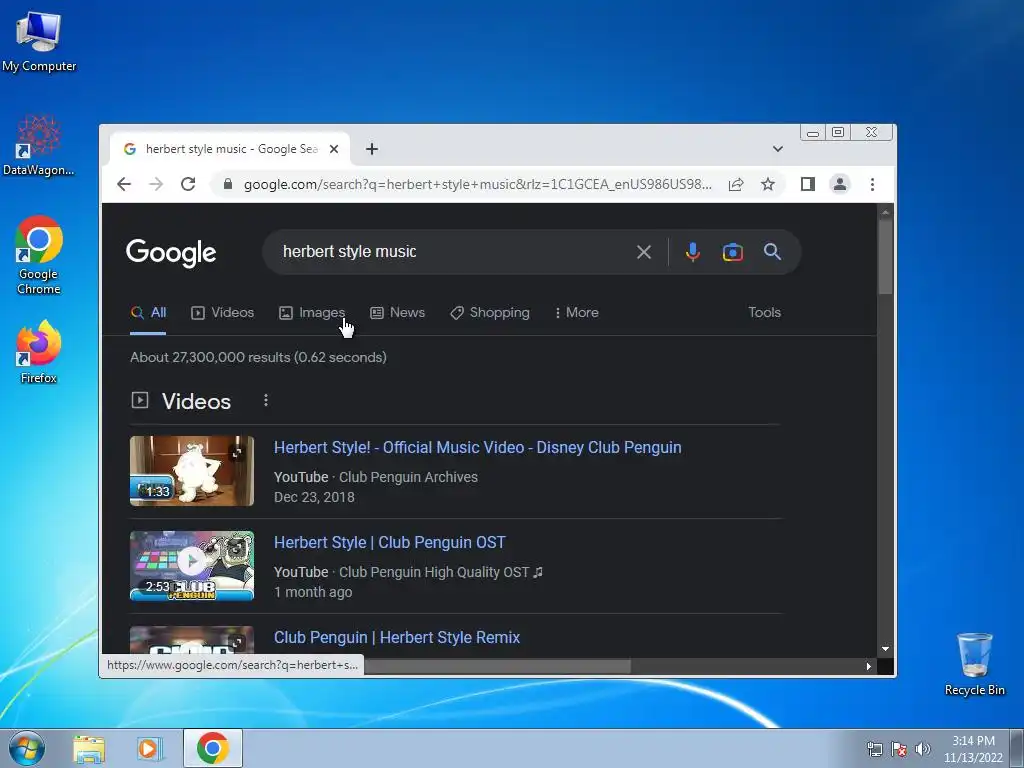Bookmark this page with star icon
1024x768 pixels.
(x=768, y=184)
